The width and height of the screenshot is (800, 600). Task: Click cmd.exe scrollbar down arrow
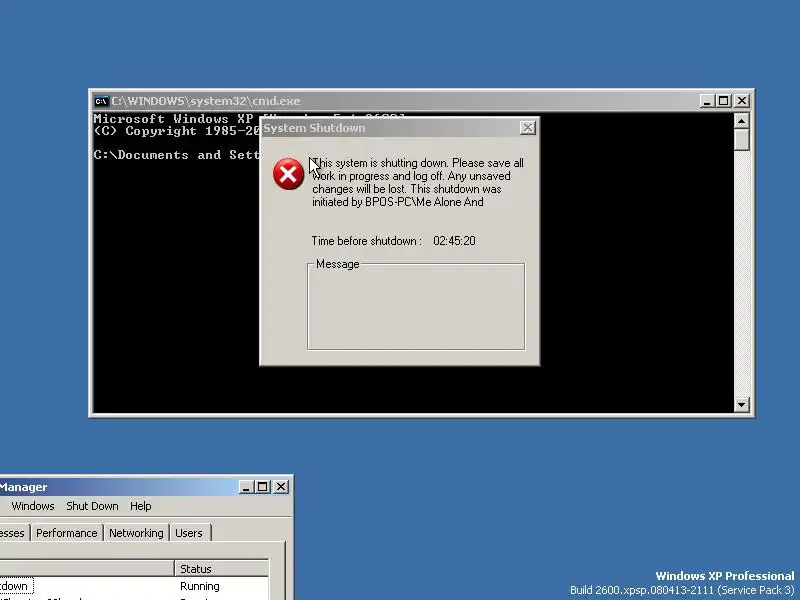click(x=741, y=405)
